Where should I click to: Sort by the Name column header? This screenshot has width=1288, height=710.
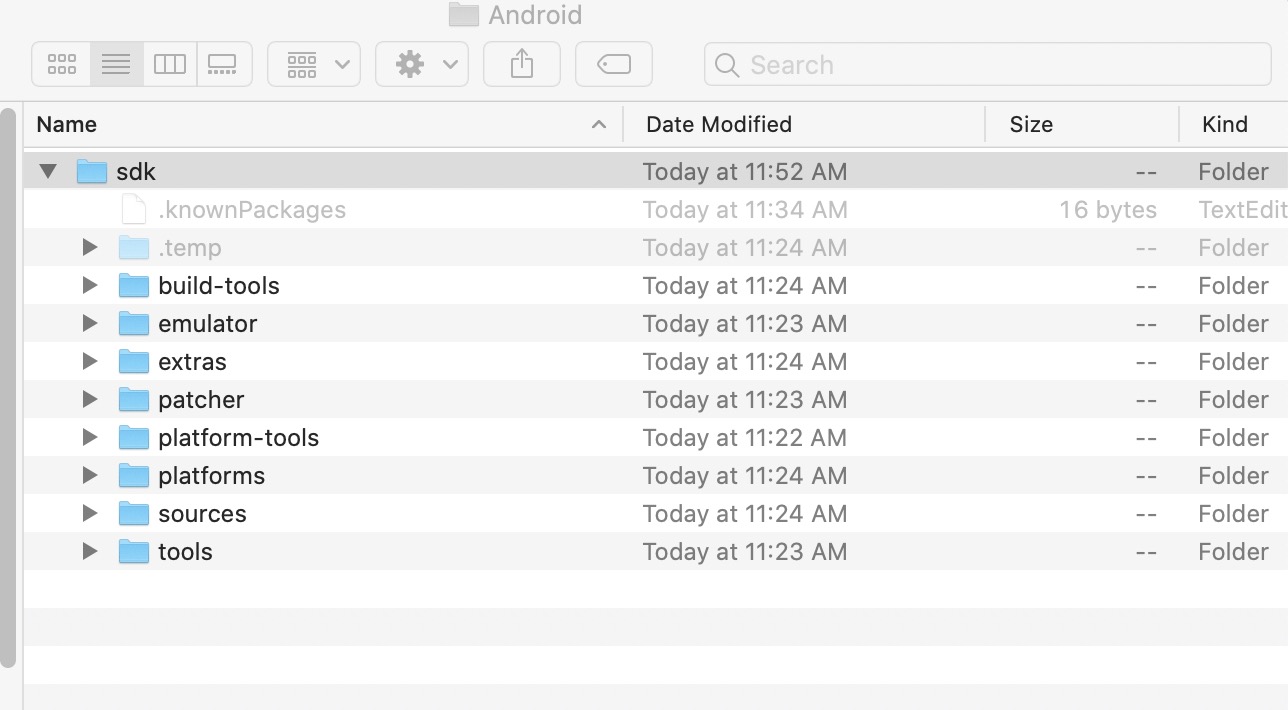[x=67, y=124]
